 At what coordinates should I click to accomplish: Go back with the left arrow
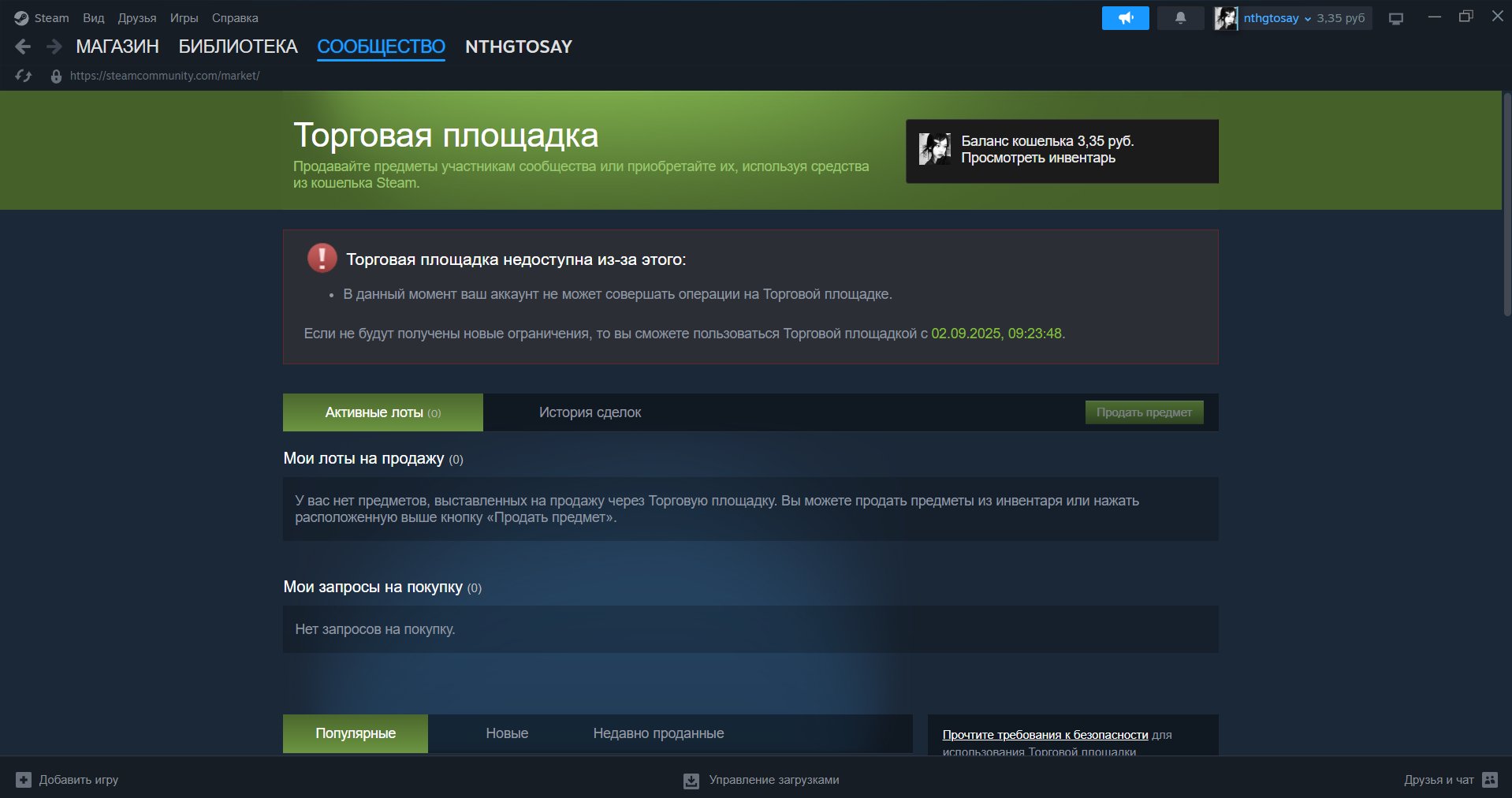point(23,47)
